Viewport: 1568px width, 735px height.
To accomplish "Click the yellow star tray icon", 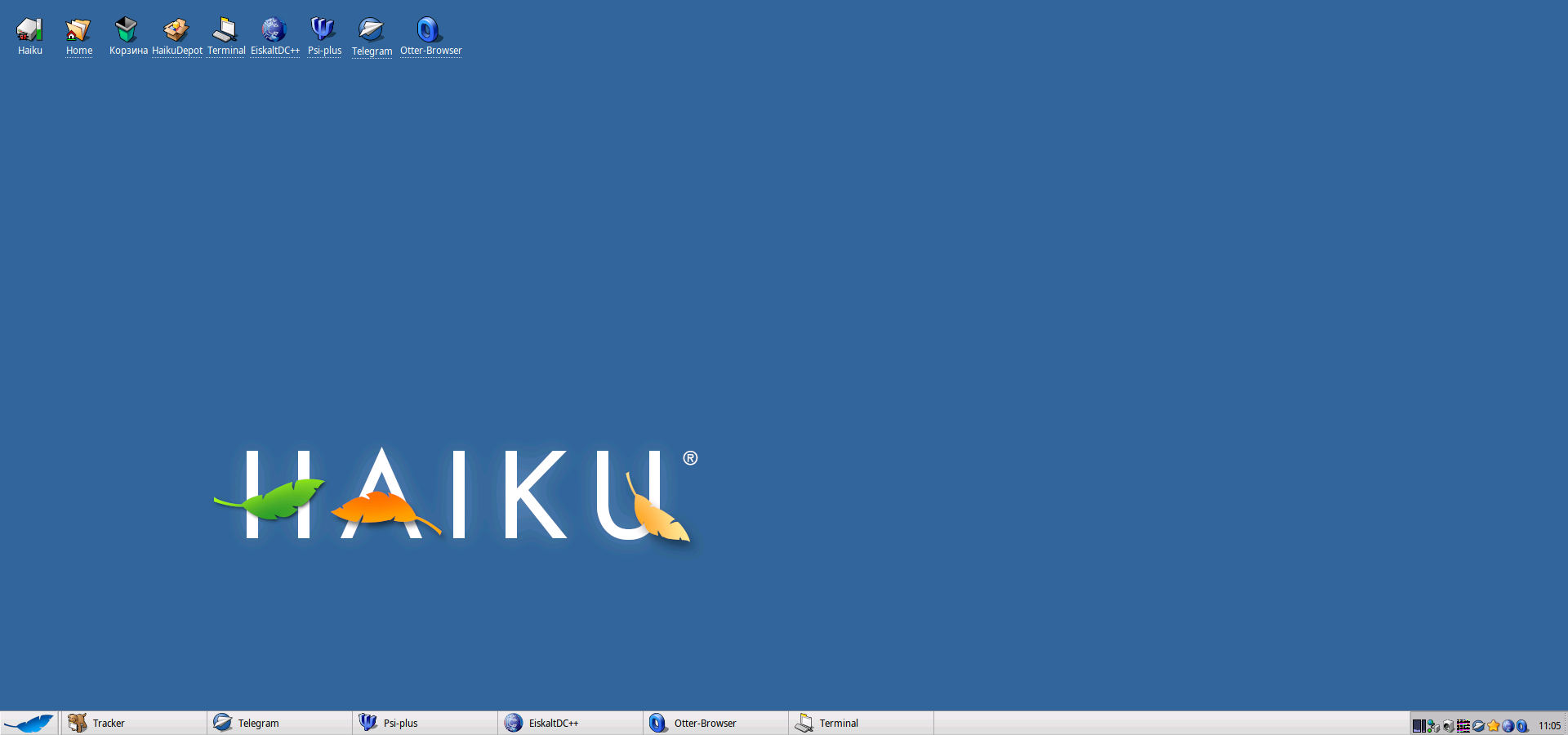I will tap(1494, 726).
